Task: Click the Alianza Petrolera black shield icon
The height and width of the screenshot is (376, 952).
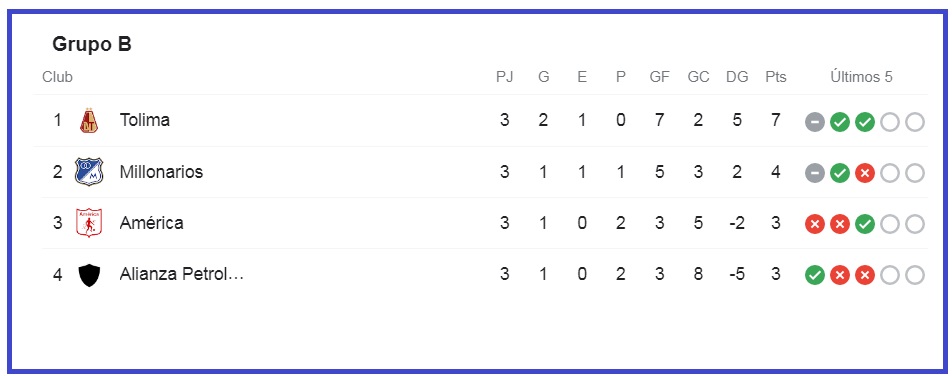Action: coord(89,275)
